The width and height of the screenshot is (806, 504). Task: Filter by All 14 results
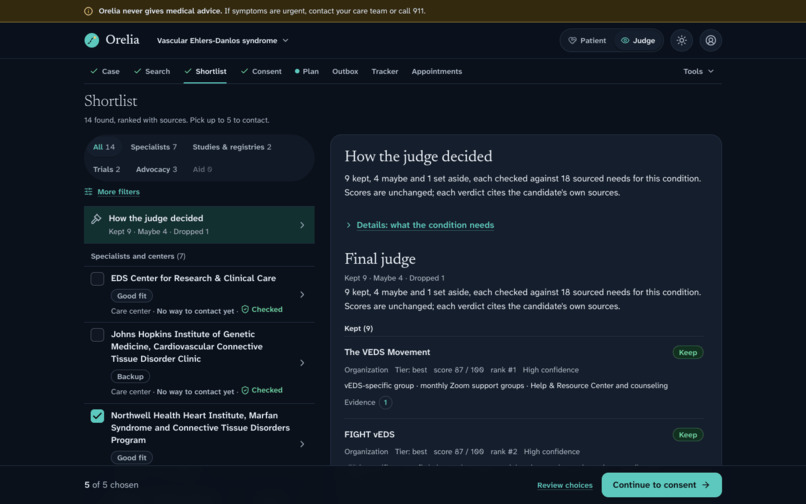[x=104, y=147]
